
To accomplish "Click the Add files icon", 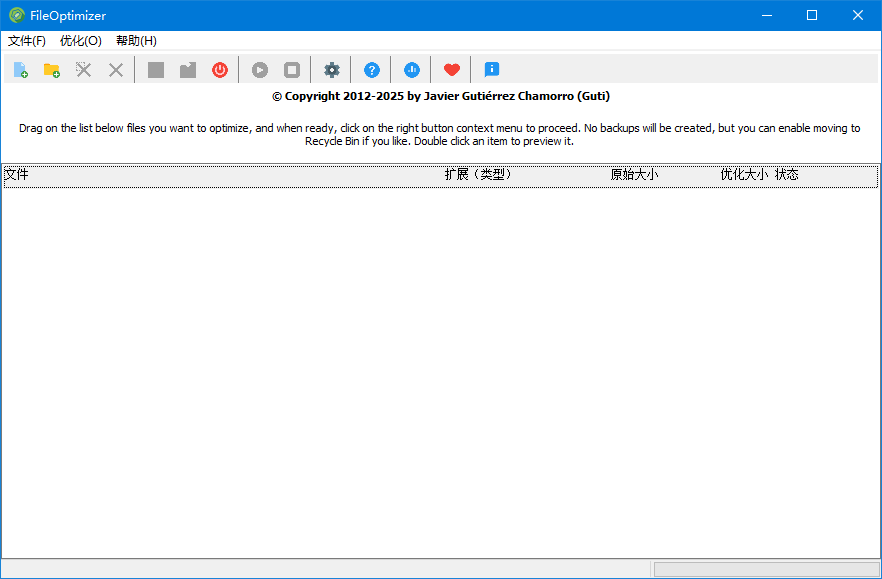I will (20, 70).
